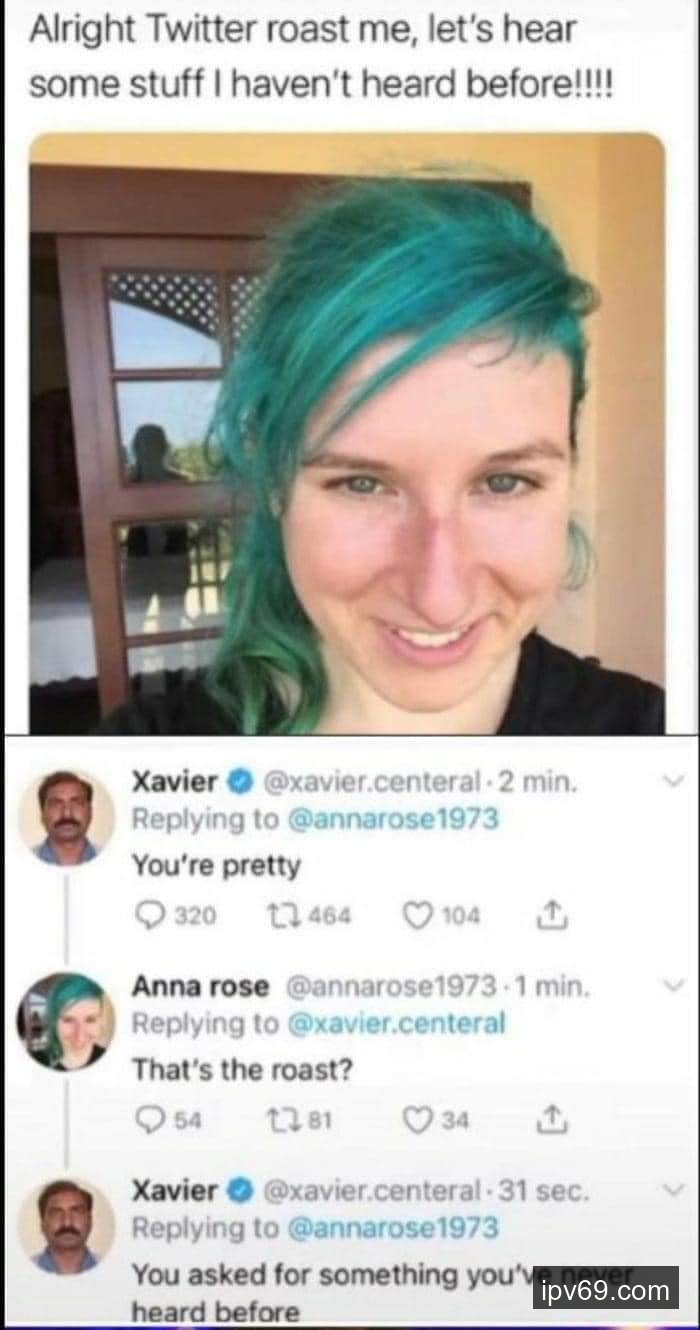Click the Anna rose display name
The height and width of the screenshot is (1330, 700).
(x=200, y=986)
